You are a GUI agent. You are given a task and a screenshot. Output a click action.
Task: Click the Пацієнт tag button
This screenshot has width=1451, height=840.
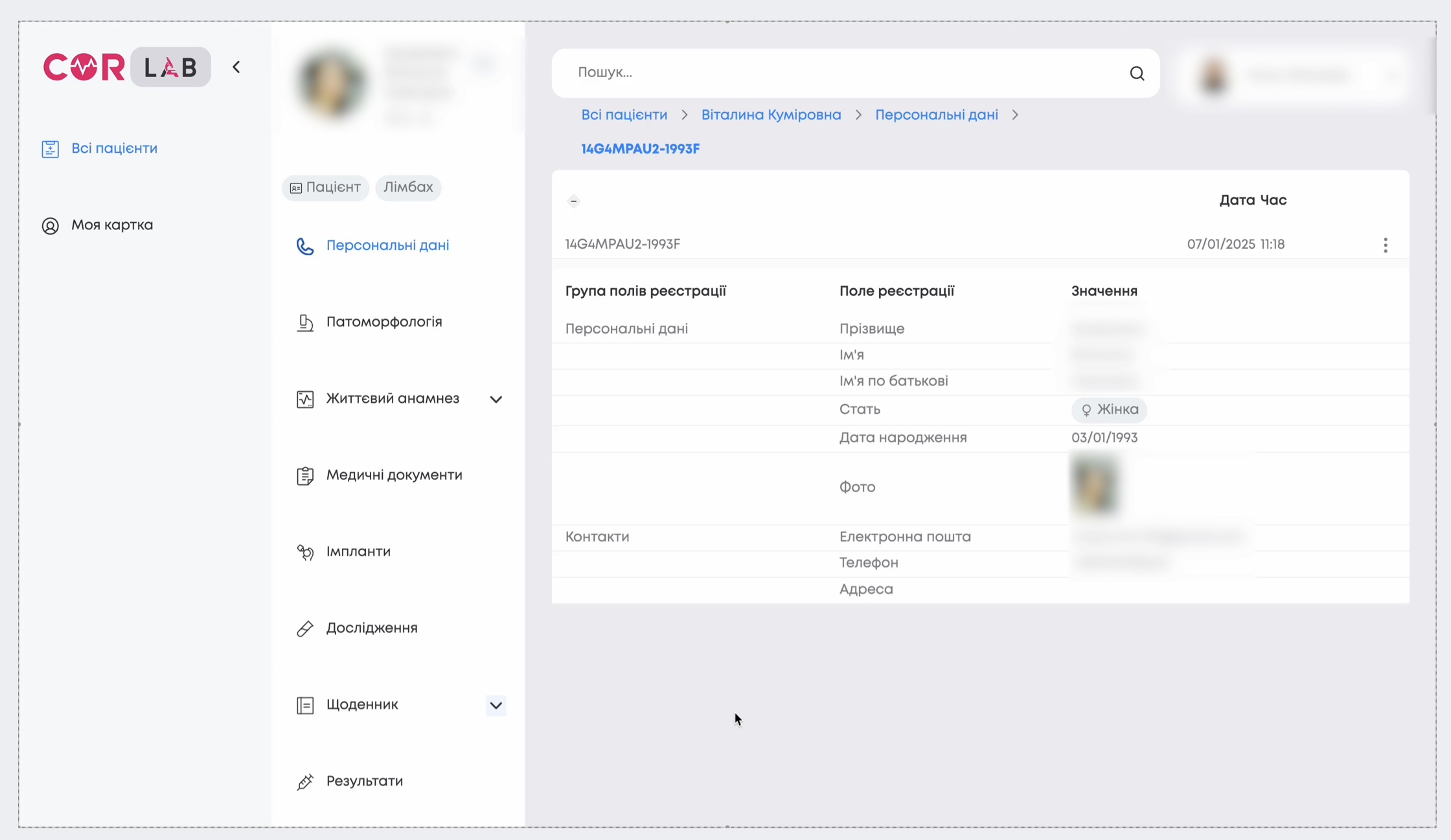[x=325, y=187]
